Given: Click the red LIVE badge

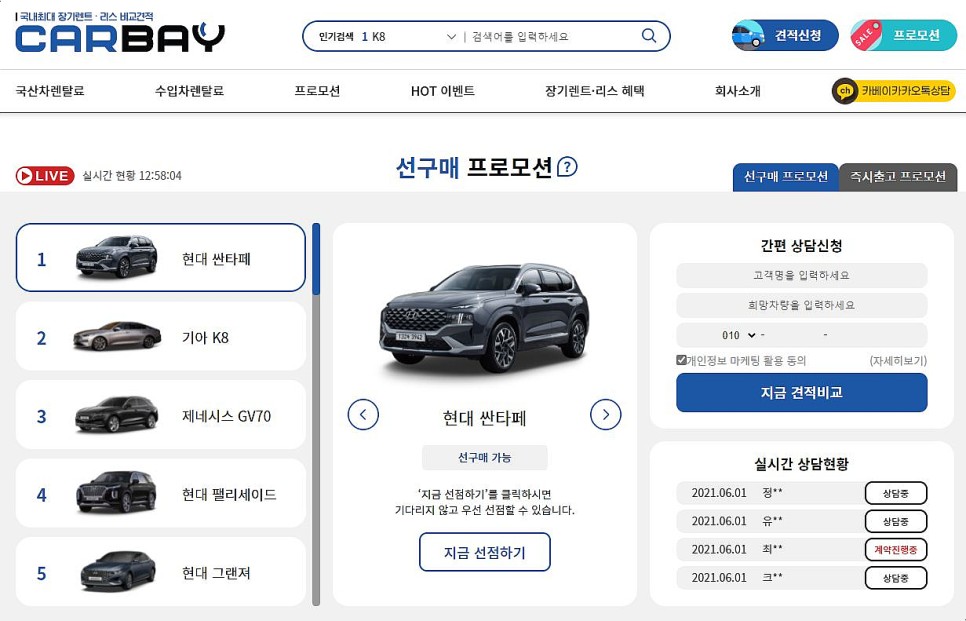Looking at the screenshot, I should [45, 176].
